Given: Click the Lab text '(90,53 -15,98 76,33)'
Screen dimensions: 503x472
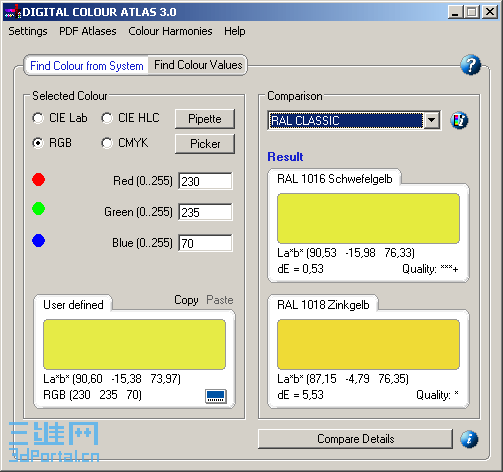Looking at the screenshot, I should tap(361, 253).
